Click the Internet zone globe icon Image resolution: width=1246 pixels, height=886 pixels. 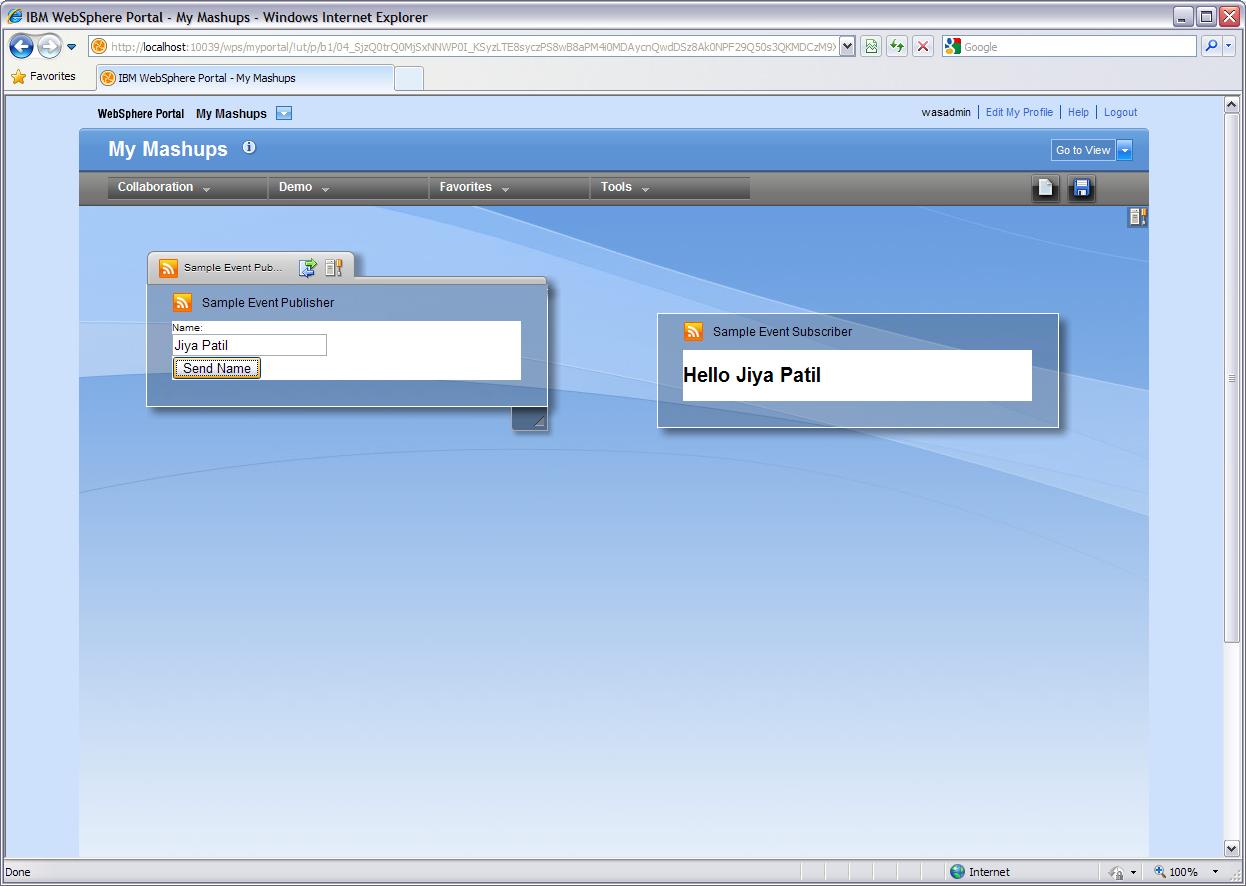(957, 872)
